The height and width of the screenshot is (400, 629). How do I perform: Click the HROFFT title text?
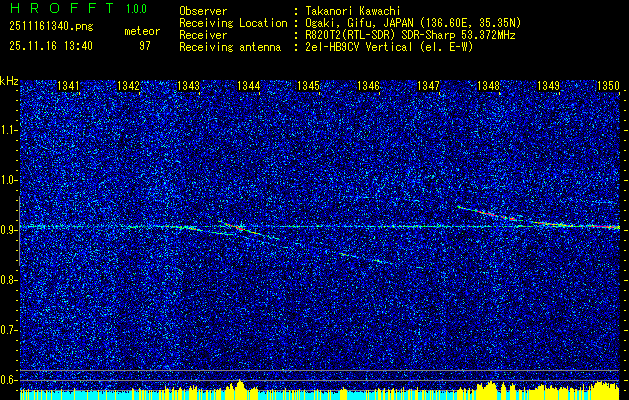(x=62, y=8)
